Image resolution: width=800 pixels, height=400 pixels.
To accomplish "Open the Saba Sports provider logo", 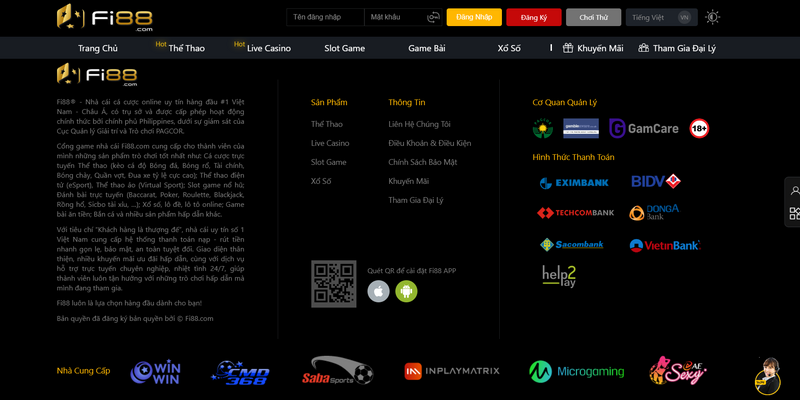I will click(337, 371).
